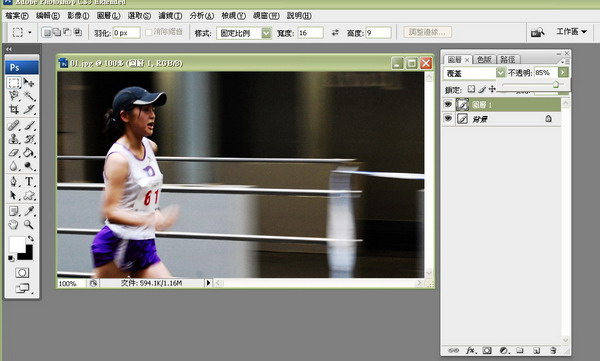Select the Eraser tool
Viewport: 600px width, 361px height.
(14, 153)
